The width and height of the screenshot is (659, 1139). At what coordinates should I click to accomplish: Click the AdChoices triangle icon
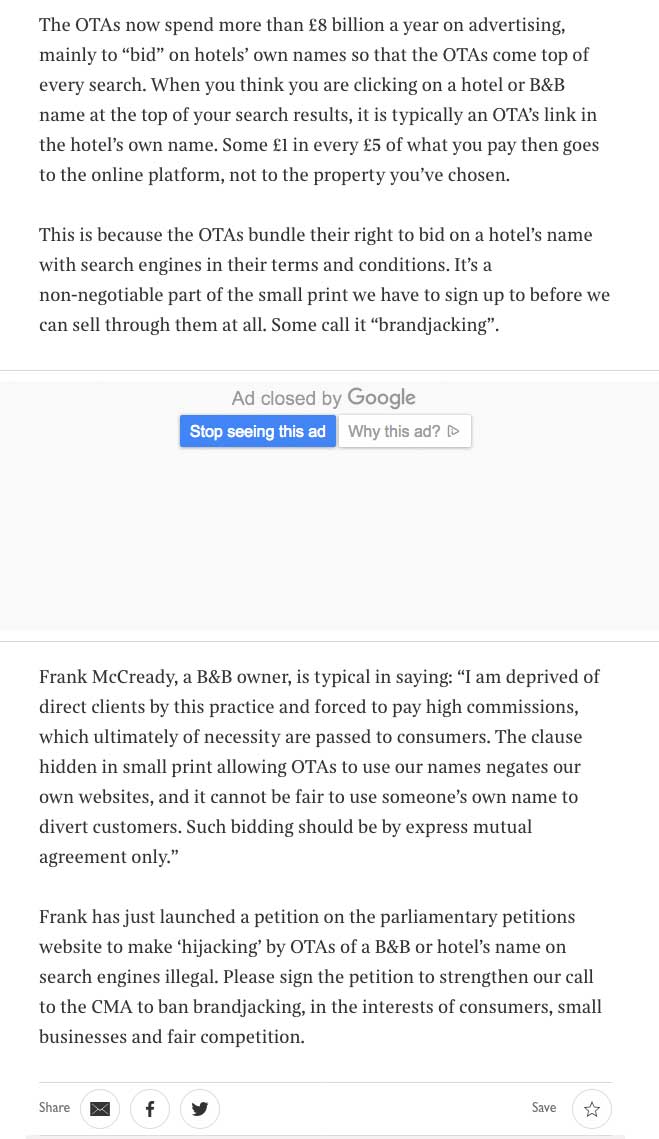tap(453, 431)
